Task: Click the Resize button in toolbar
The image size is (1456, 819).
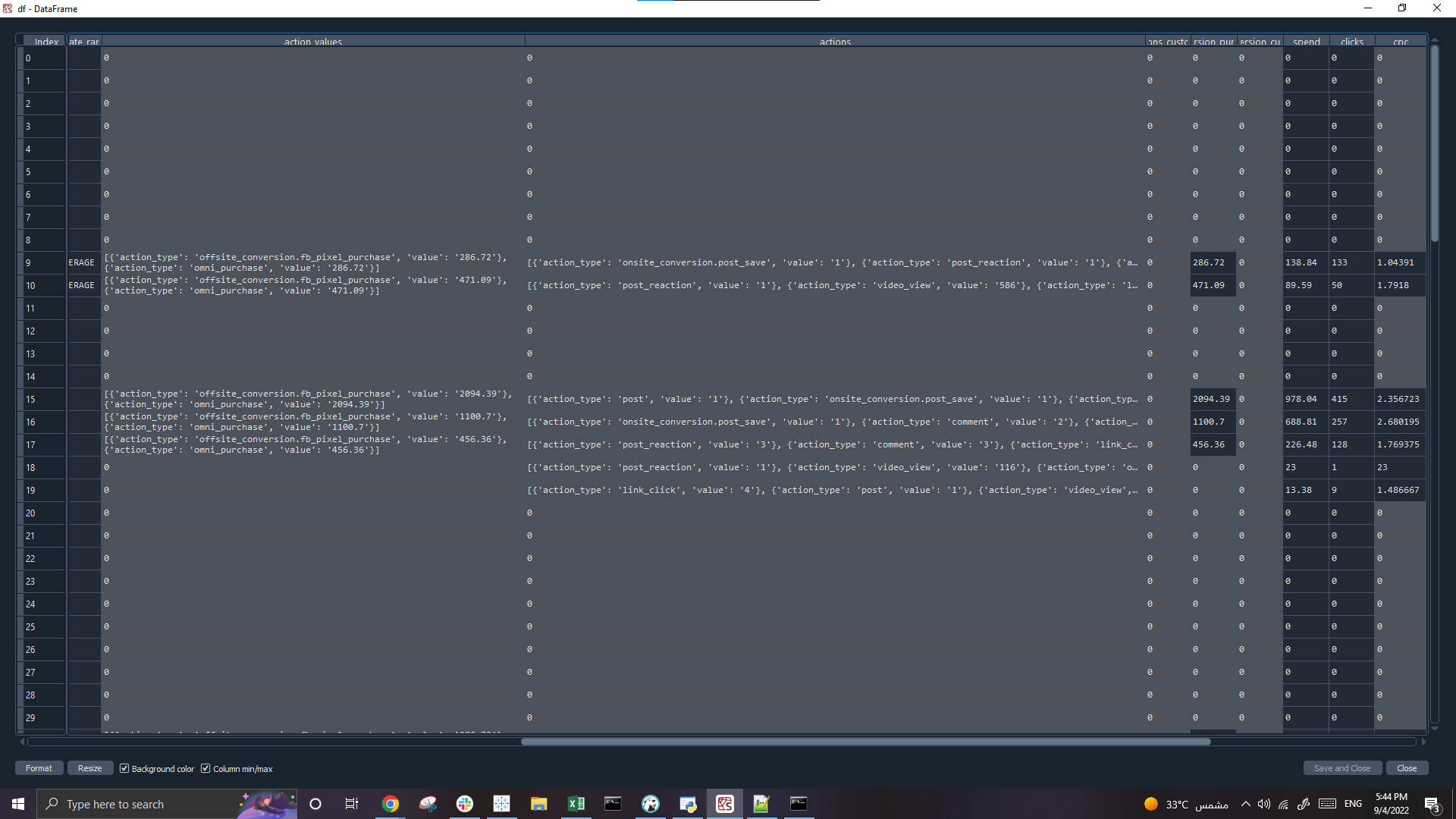Action: click(90, 768)
